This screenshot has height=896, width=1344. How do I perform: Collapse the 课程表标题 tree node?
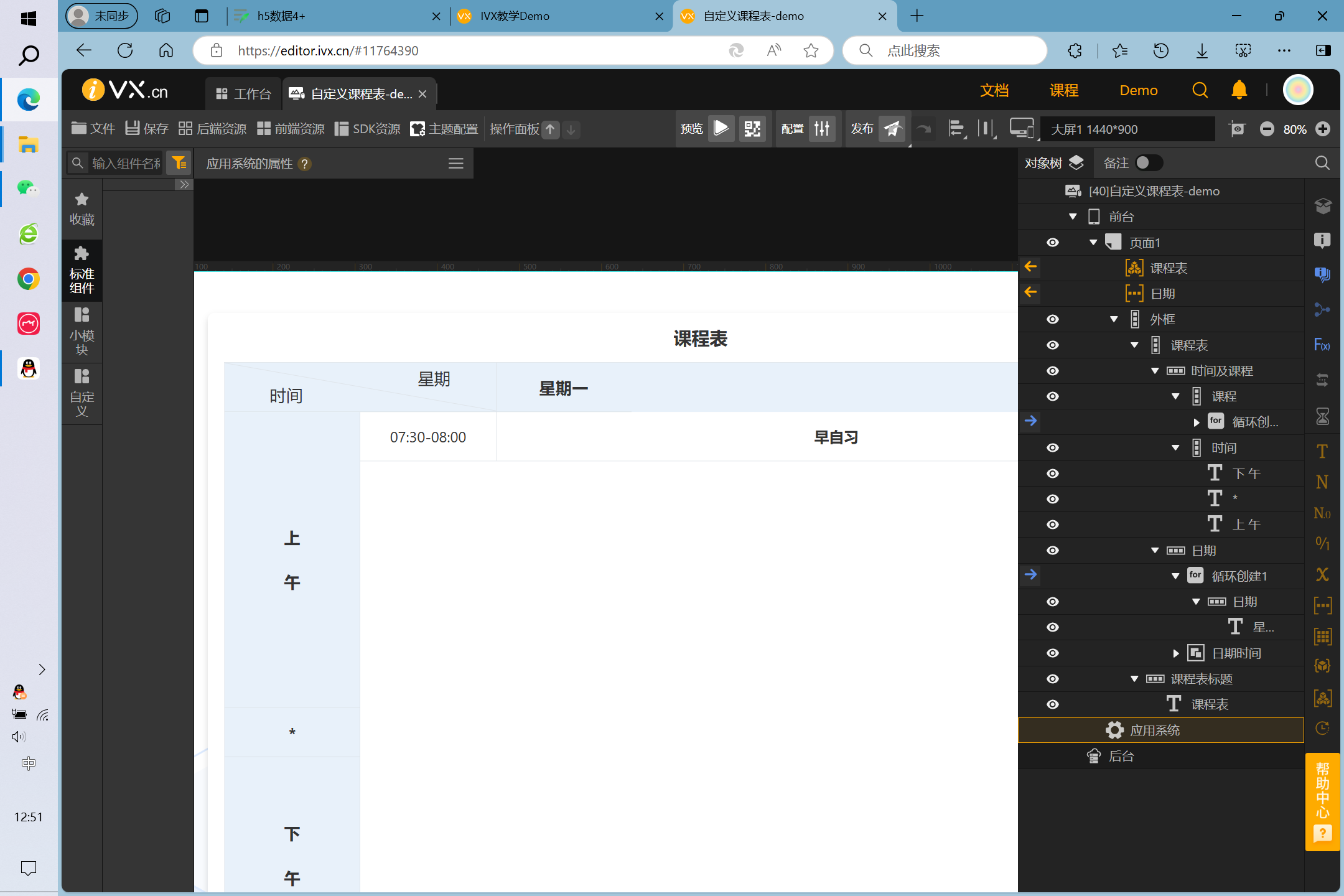1134,679
